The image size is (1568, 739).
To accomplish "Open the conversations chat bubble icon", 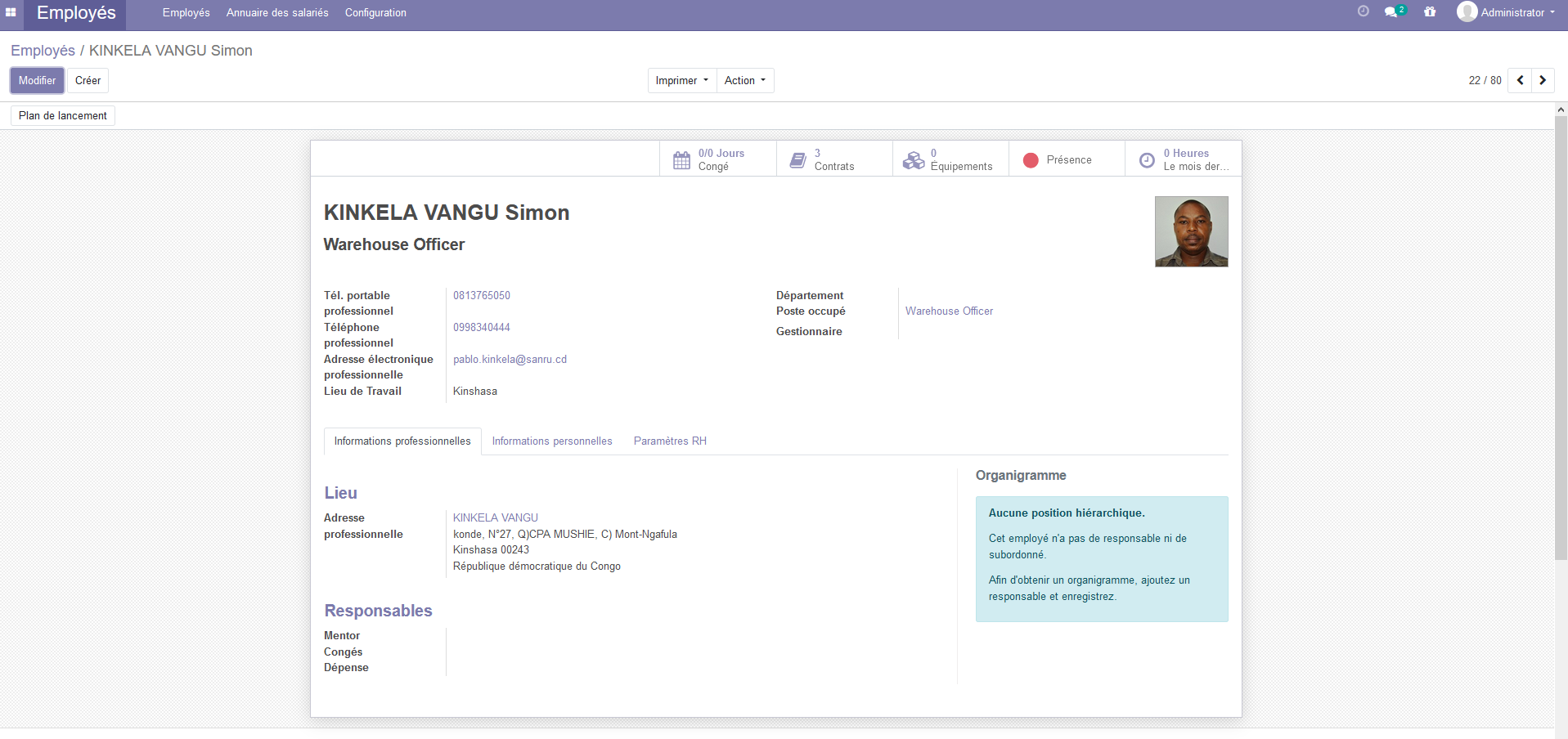I will click(x=1391, y=12).
